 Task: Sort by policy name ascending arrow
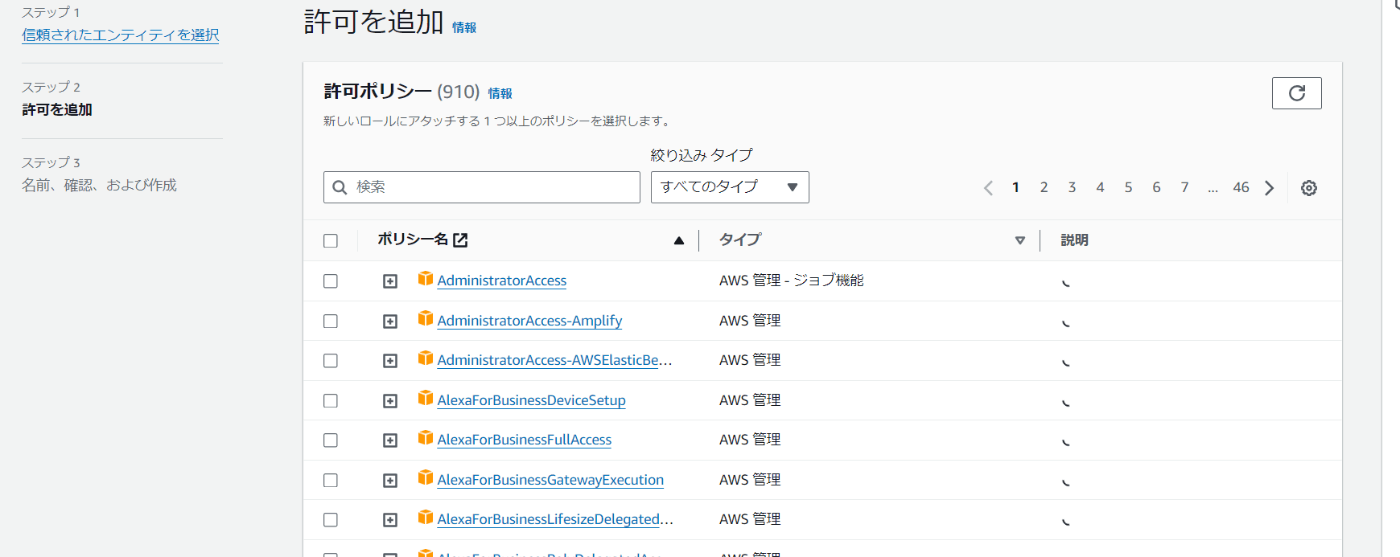tap(679, 240)
